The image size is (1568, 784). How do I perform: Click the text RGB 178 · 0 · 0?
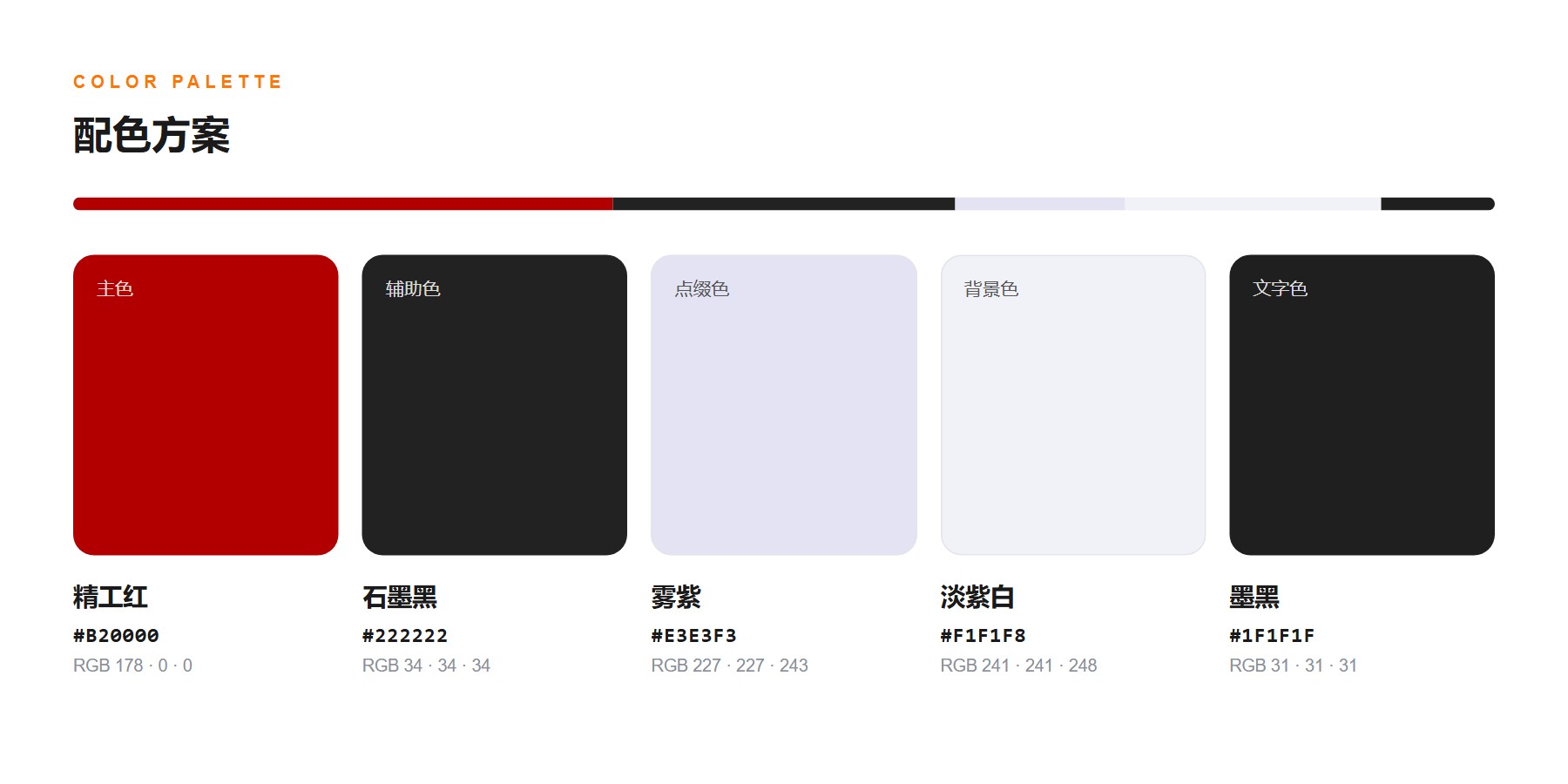tap(132, 666)
